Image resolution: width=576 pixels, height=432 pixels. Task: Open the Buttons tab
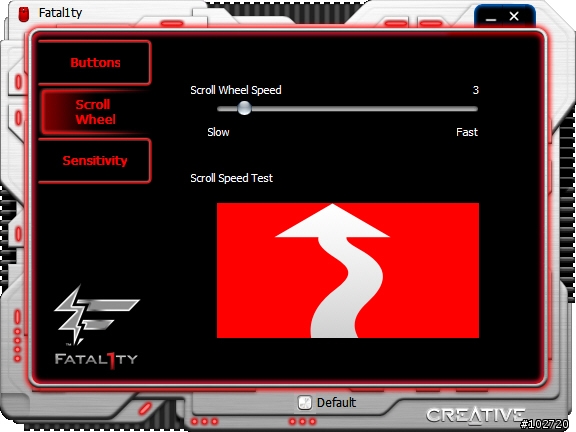click(94, 62)
